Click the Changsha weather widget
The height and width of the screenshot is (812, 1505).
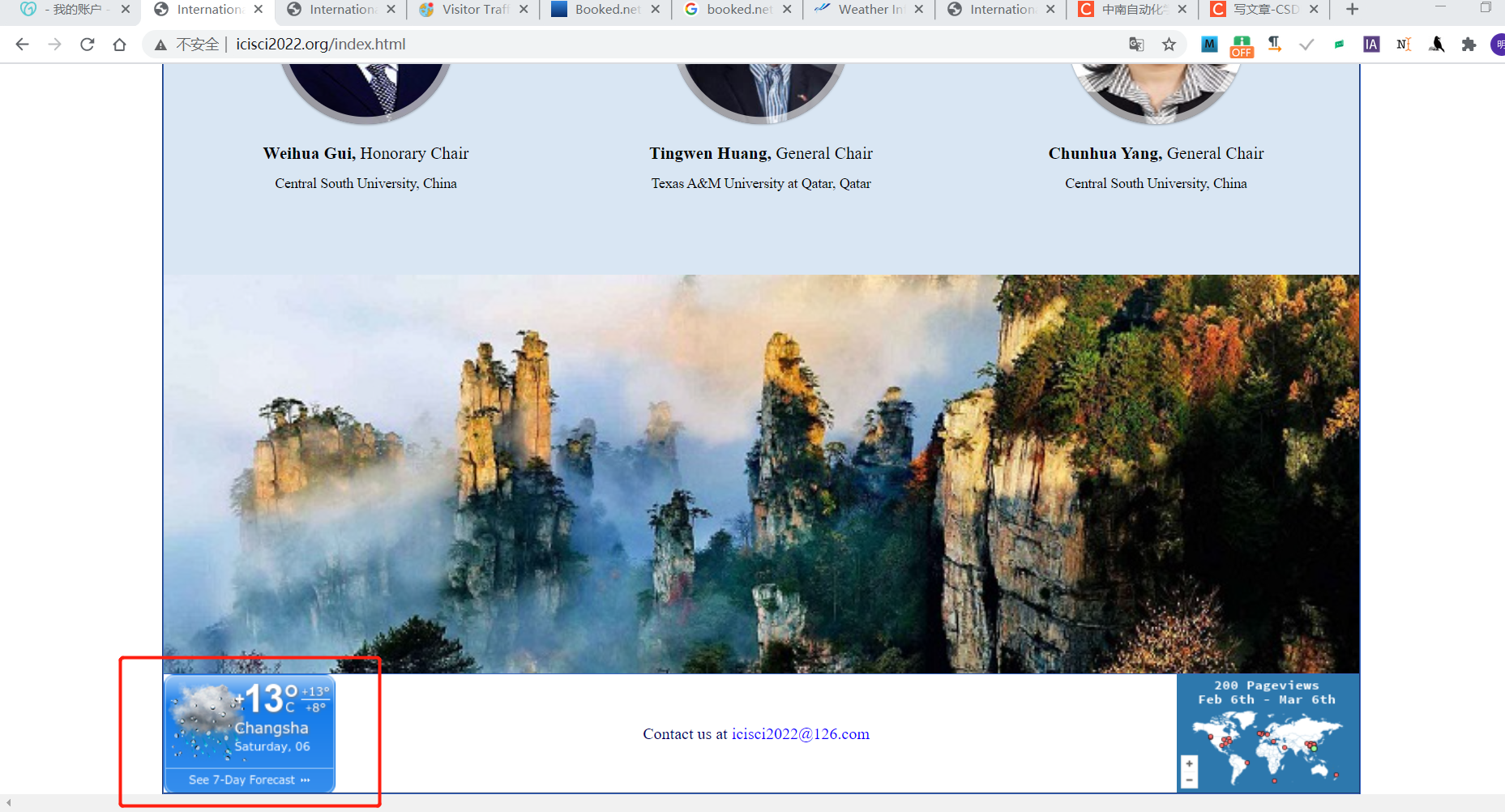[249, 733]
